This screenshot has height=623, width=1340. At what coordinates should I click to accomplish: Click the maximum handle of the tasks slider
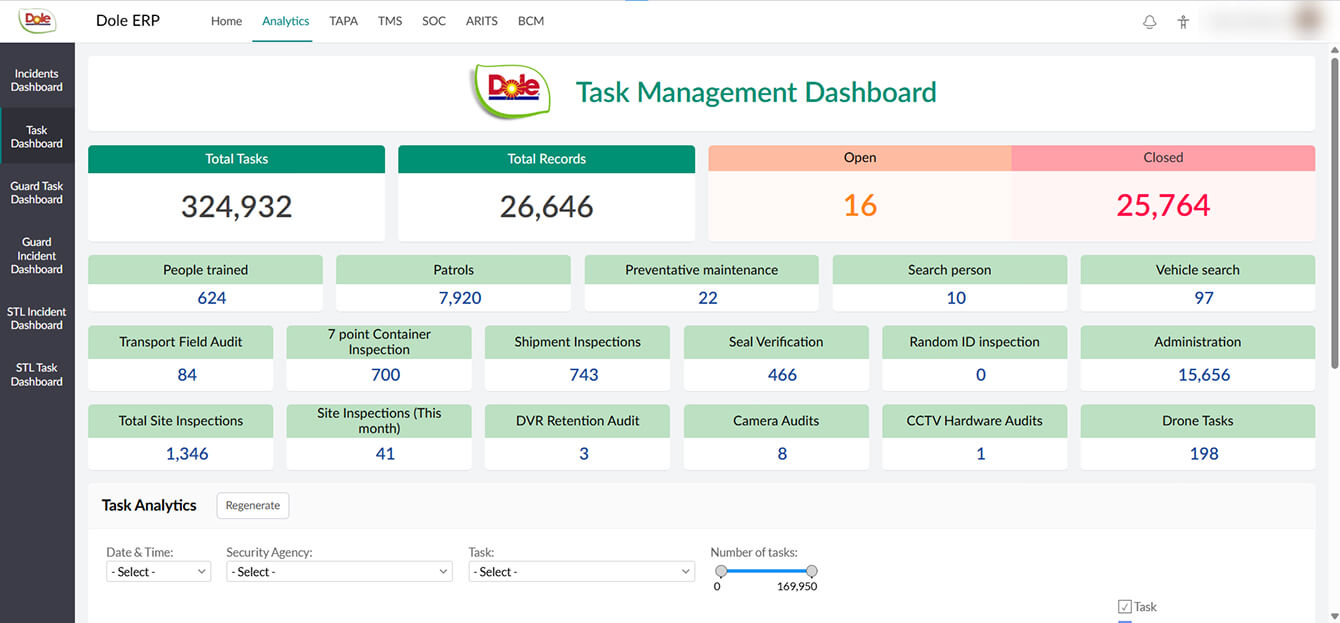pyautogui.click(x=812, y=571)
